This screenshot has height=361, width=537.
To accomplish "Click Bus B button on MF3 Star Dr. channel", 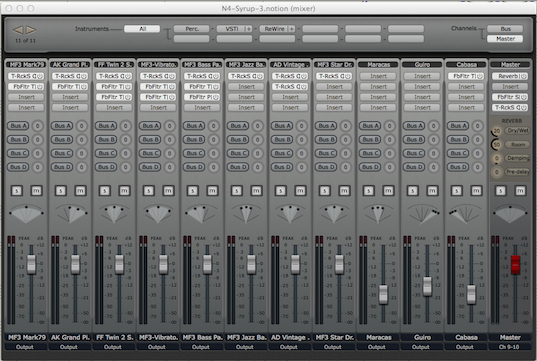I will [x=326, y=140].
